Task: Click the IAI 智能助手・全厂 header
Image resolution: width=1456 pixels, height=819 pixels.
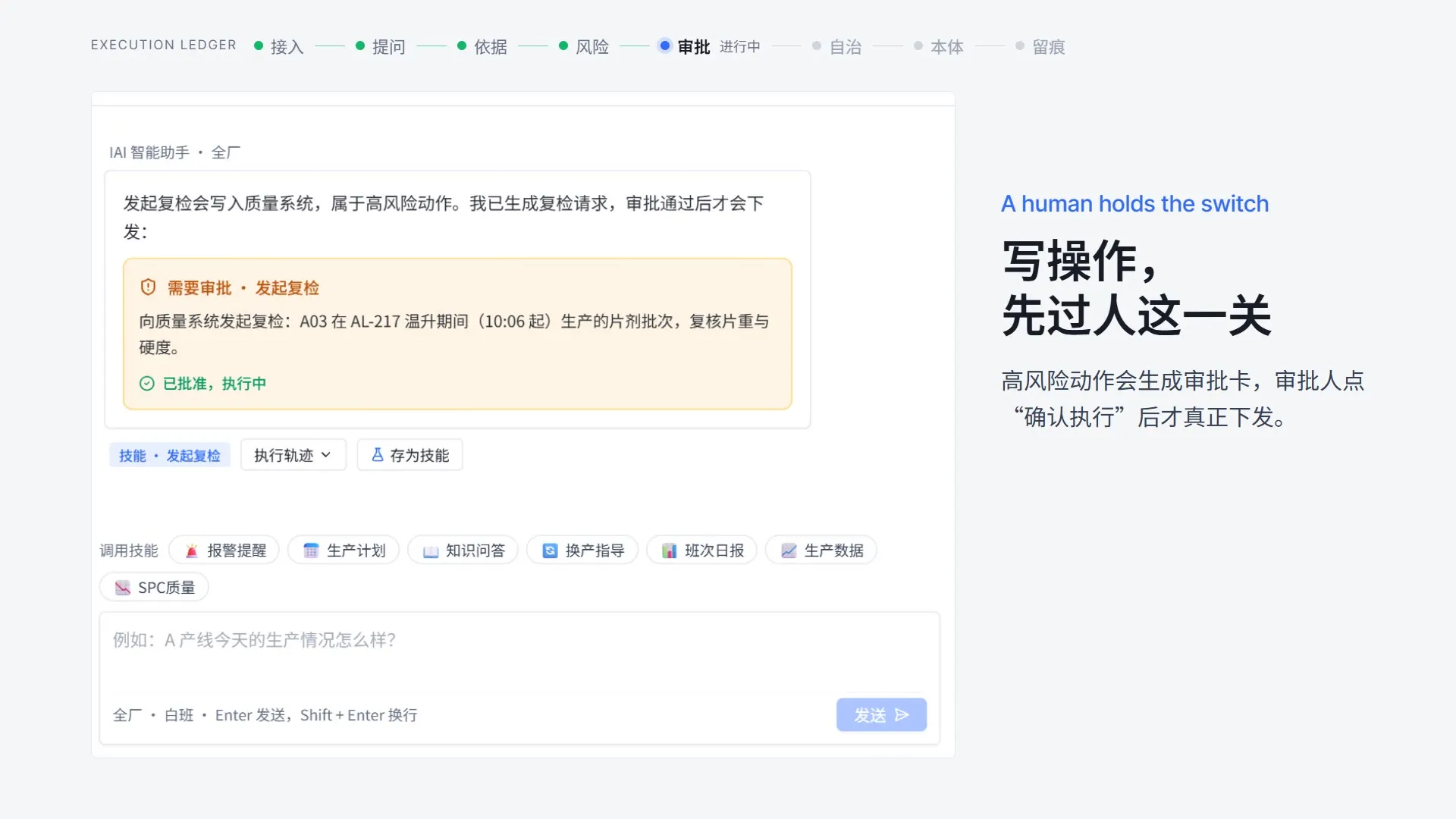Action: tap(174, 152)
